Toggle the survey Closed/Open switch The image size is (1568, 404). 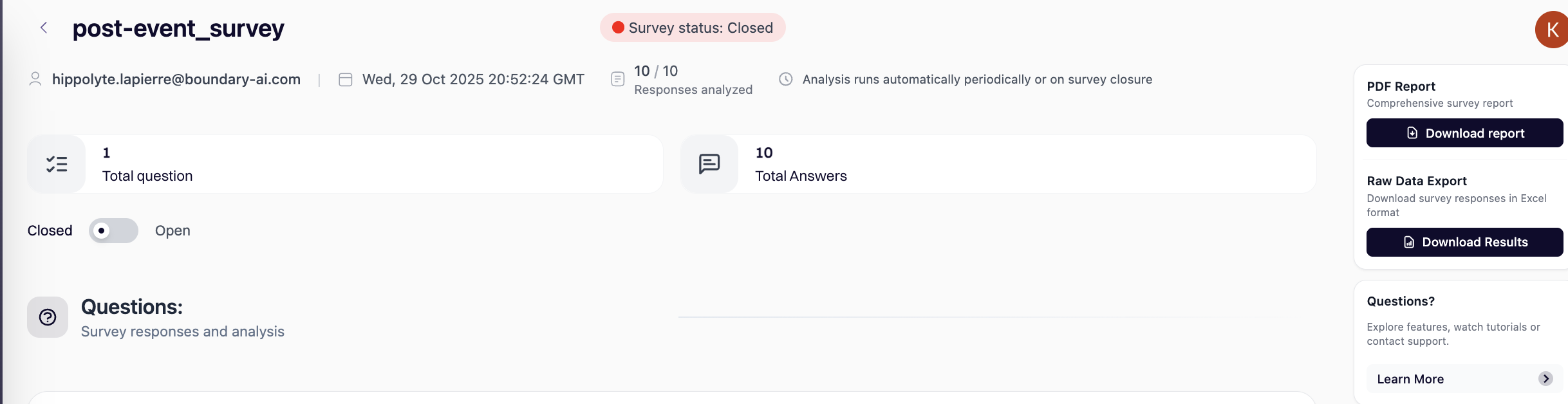pyautogui.click(x=113, y=231)
